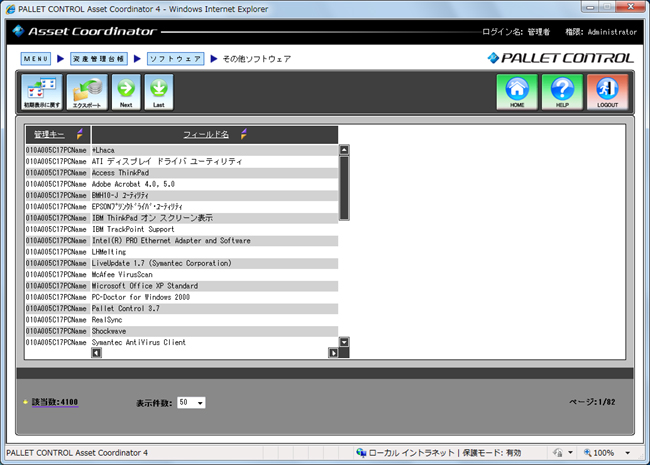Select the LiveUpdate 1.7 (Symantec Corporation) row
This screenshot has height=465, width=650.
point(182,263)
